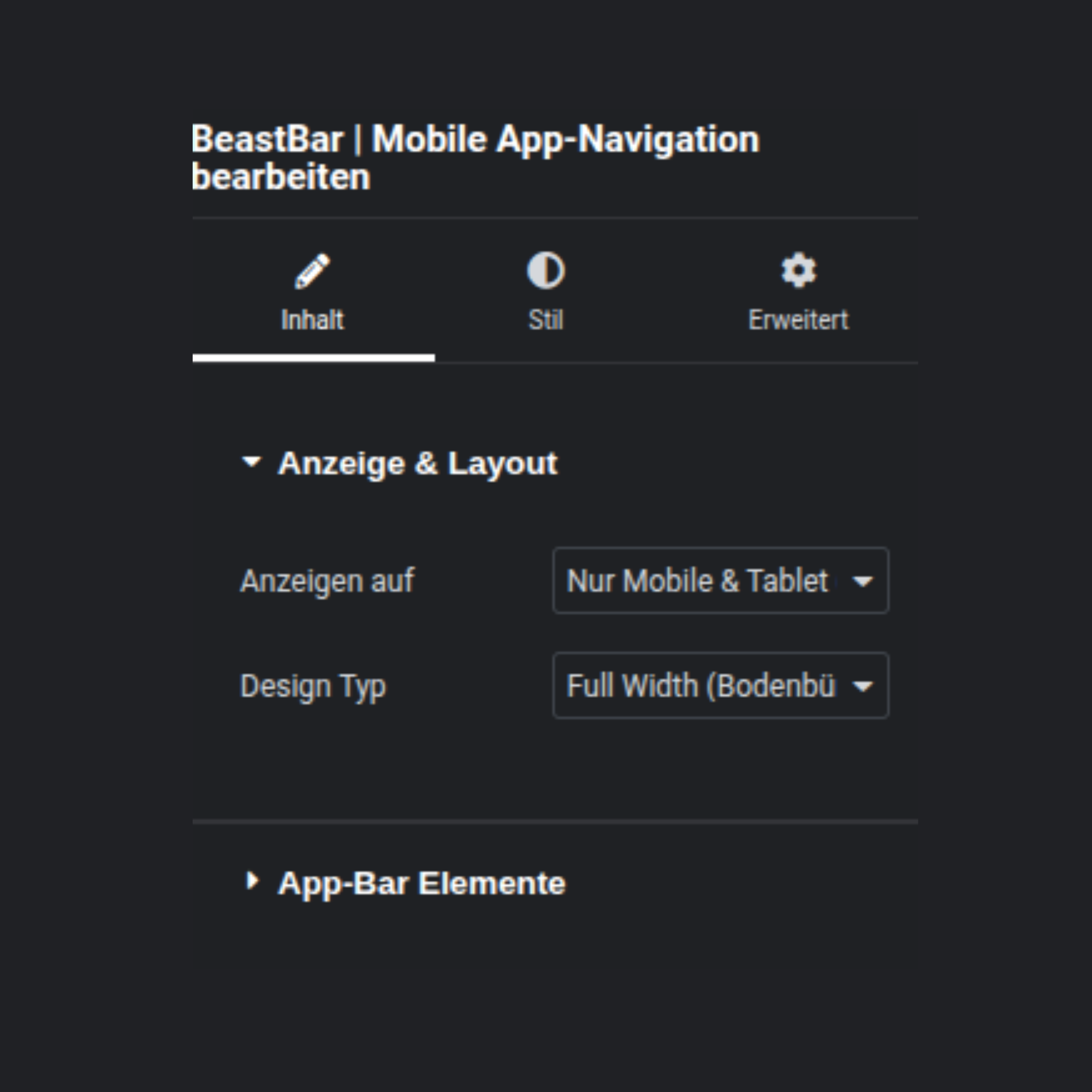Click the arrow of Design Typ dropdown
1092x1092 pixels.
coord(863,686)
